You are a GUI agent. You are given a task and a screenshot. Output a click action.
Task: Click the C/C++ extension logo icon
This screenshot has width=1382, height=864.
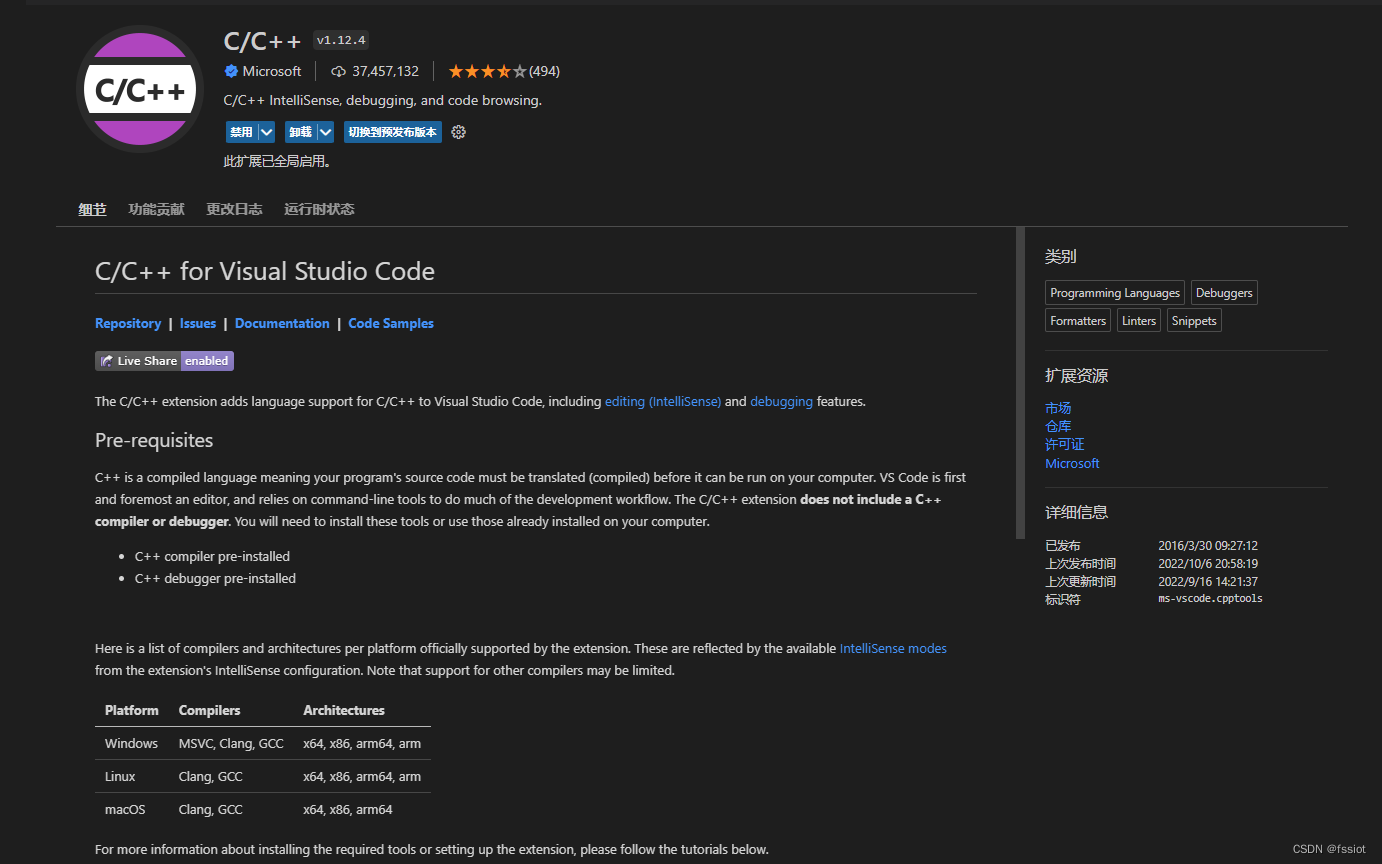coord(140,90)
